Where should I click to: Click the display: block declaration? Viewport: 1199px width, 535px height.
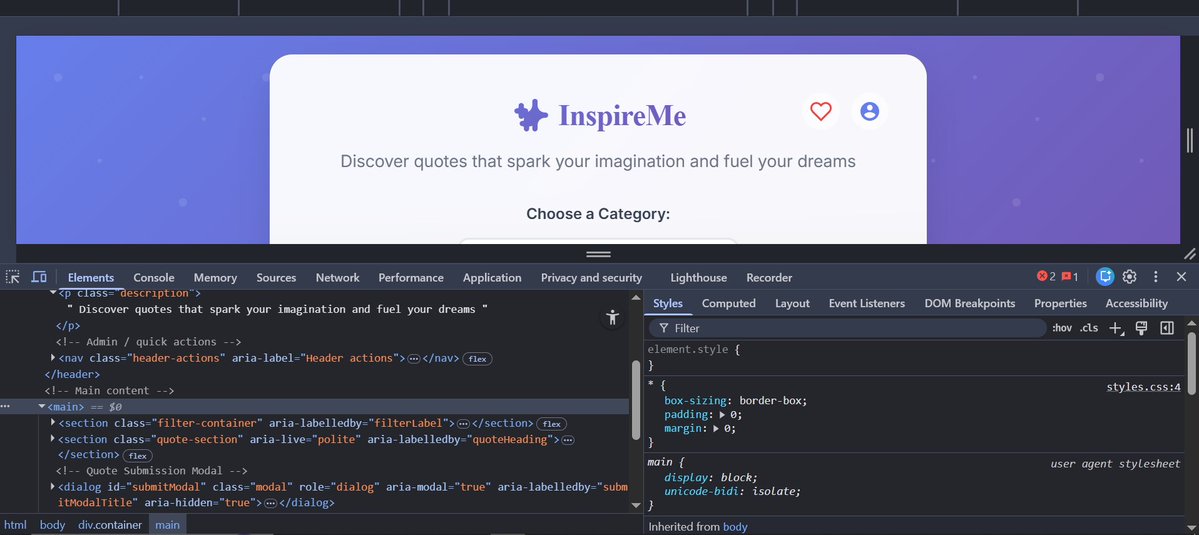[x=710, y=478]
